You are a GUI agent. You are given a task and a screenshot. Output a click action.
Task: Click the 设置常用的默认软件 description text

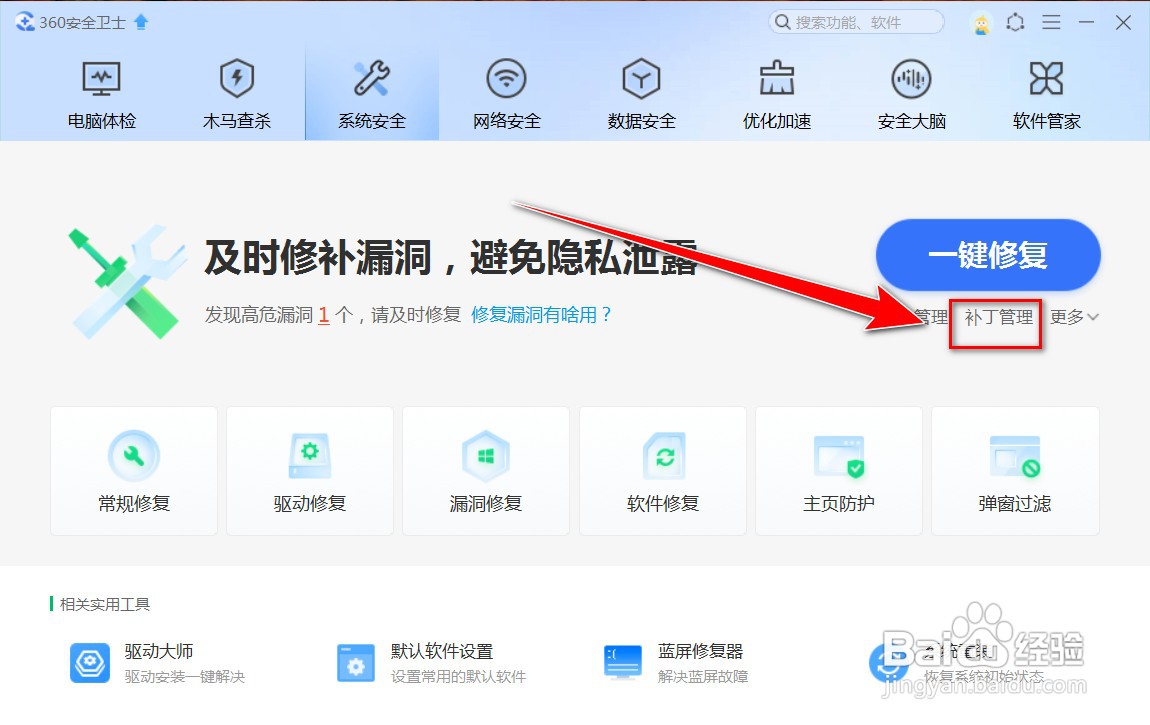tap(458, 677)
